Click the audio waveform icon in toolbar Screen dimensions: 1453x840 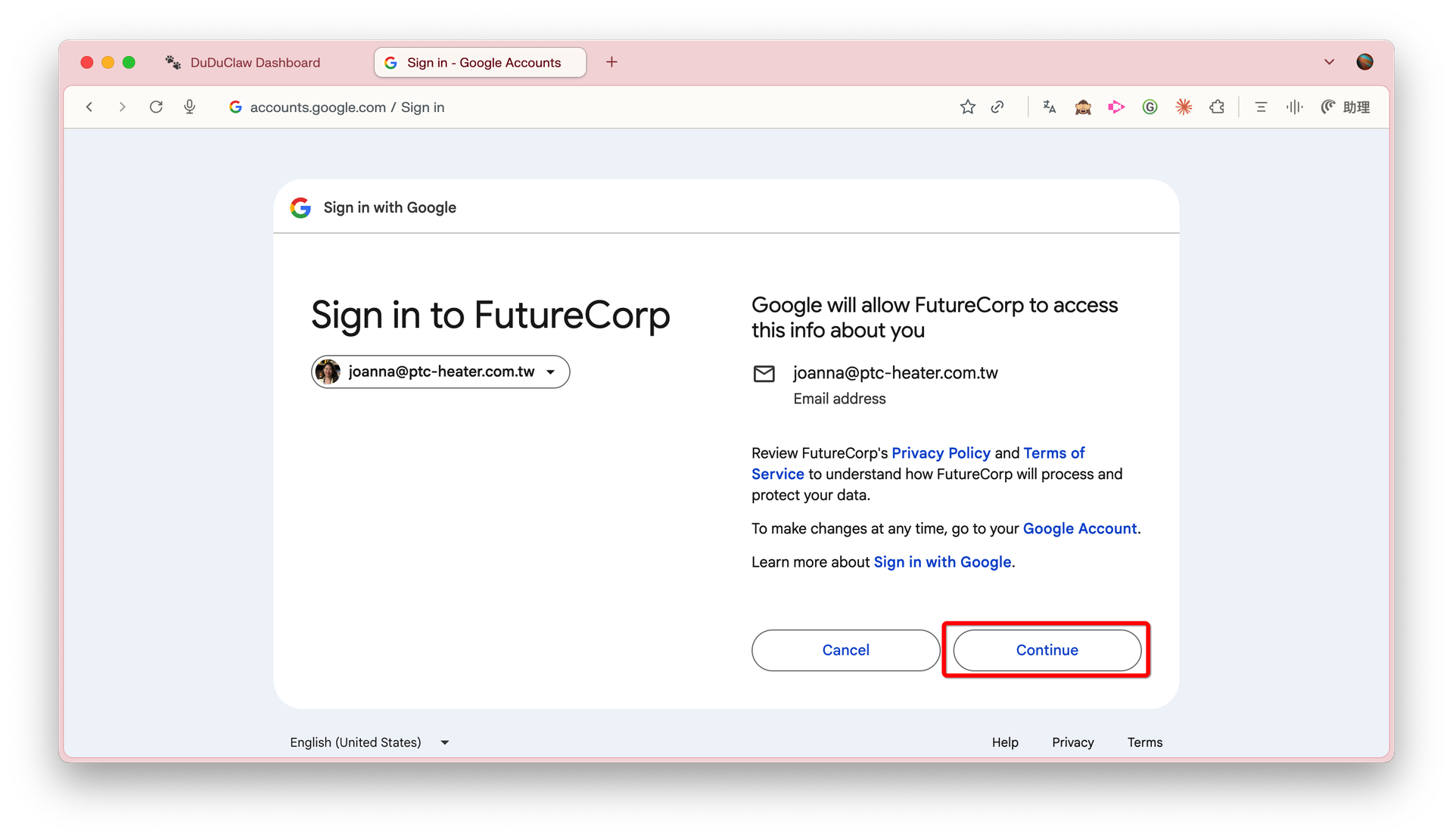[1294, 107]
